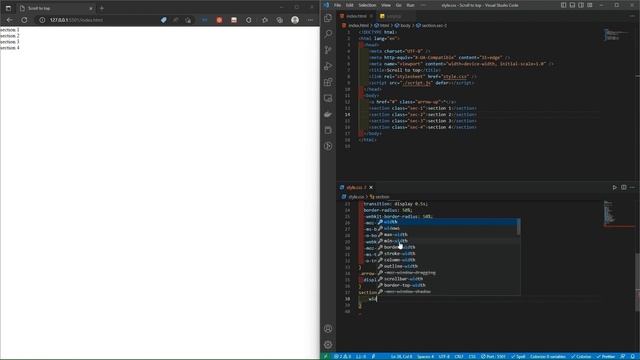This screenshot has width=640, height=360.
Task: Select the scrollbar-width suggestion
Action: pos(447,279)
